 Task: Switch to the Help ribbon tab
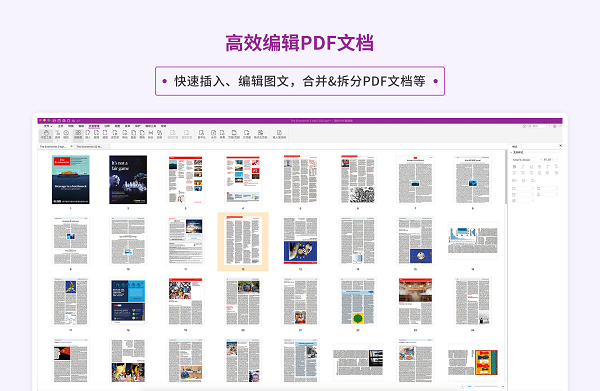coord(163,126)
